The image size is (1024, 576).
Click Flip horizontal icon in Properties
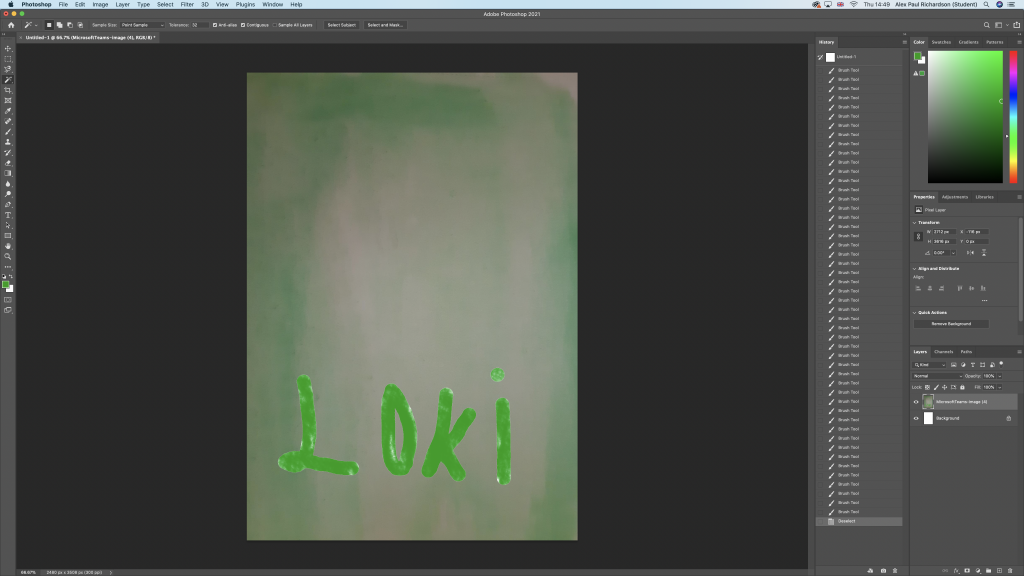(970, 253)
